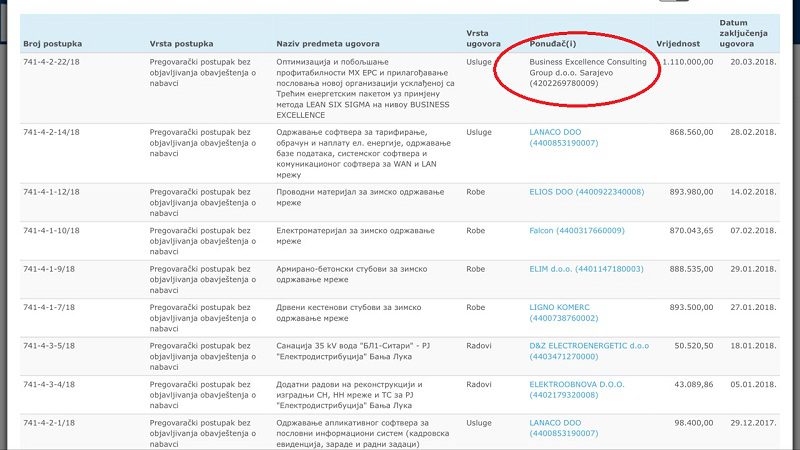Select procedure number 741-4-3-4/18
The width and height of the screenshot is (800, 450).
point(49,384)
